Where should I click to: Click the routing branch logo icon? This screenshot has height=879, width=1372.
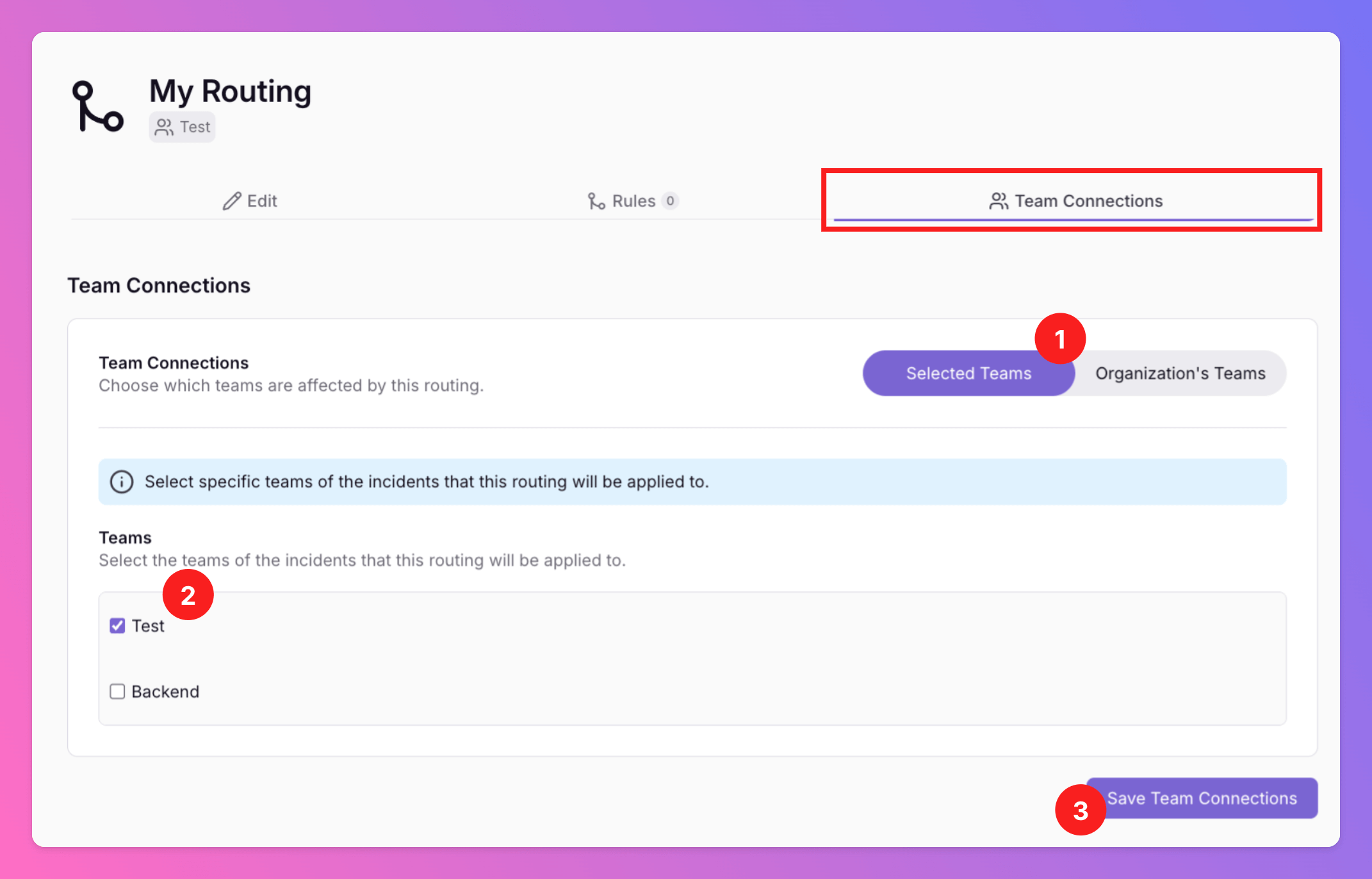97,106
